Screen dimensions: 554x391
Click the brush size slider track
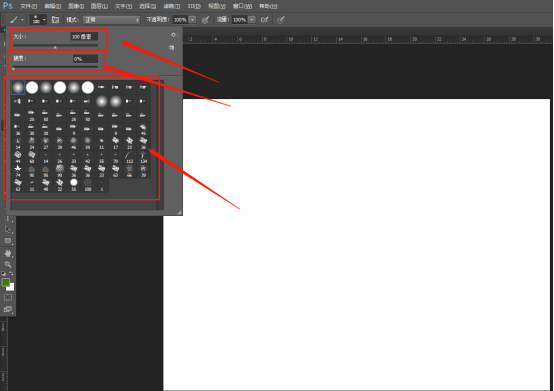tap(55, 46)
